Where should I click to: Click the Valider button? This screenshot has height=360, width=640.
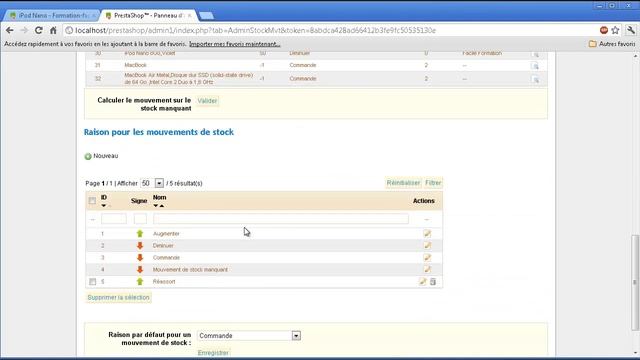point(207,101)
